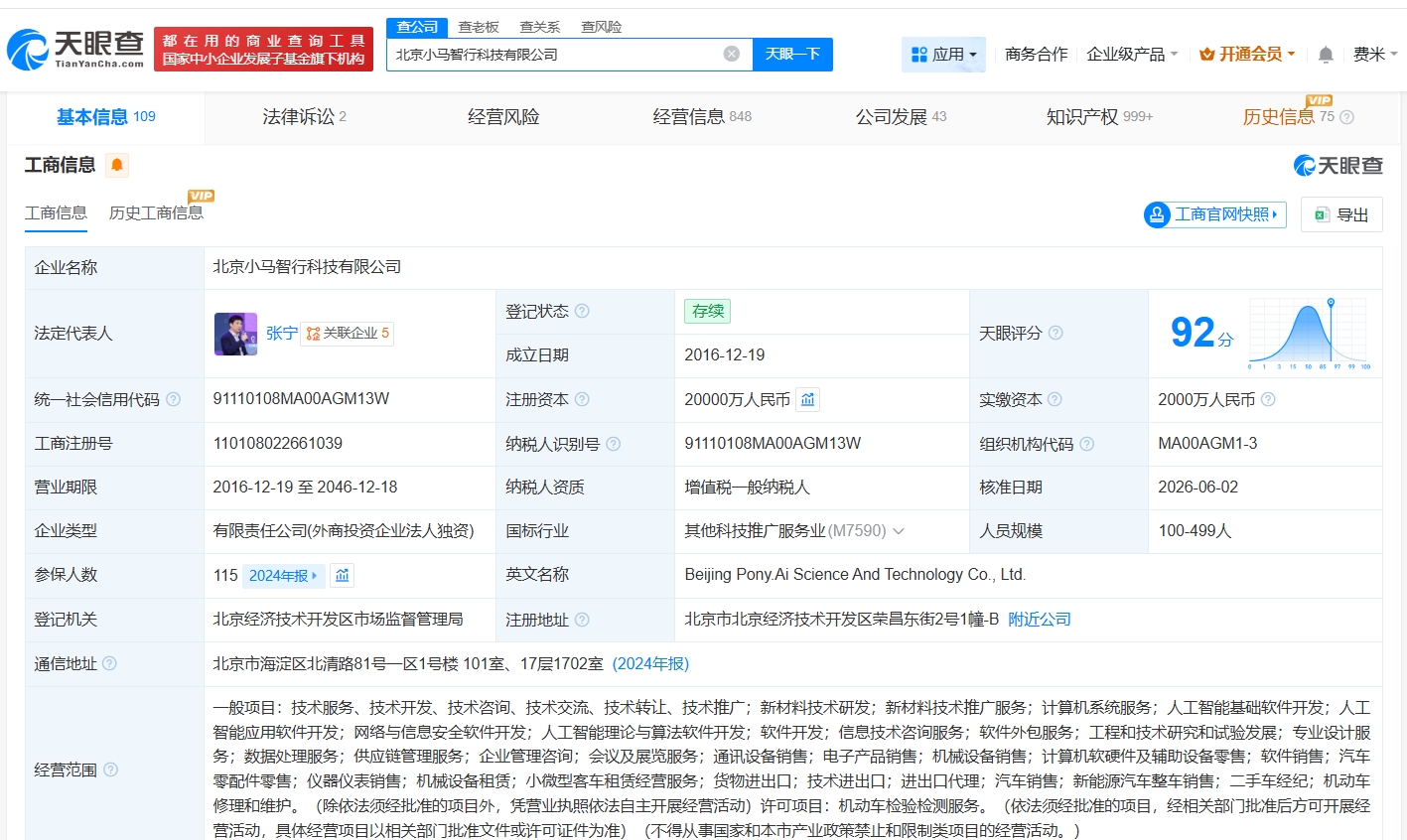Viewport: 1407px width, 840px height.
Task: Click the registration number 110108022661039
Action: click(x=278, y=443)
